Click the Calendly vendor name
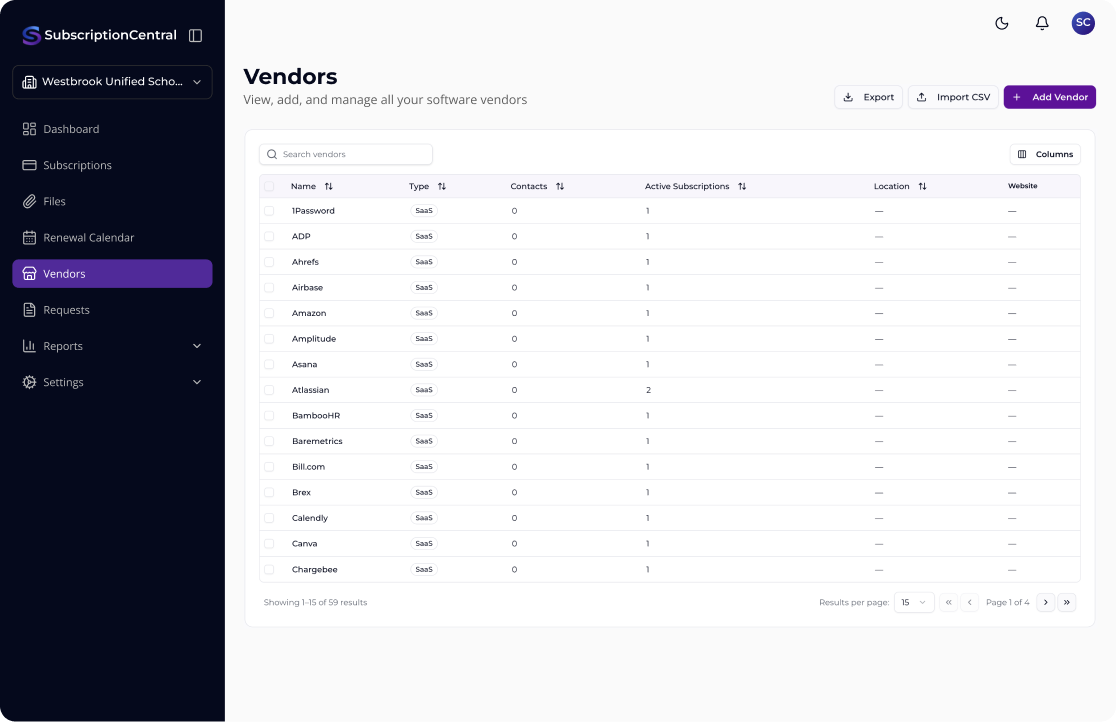Viewport: 1116px width, 722px height. 310,518
